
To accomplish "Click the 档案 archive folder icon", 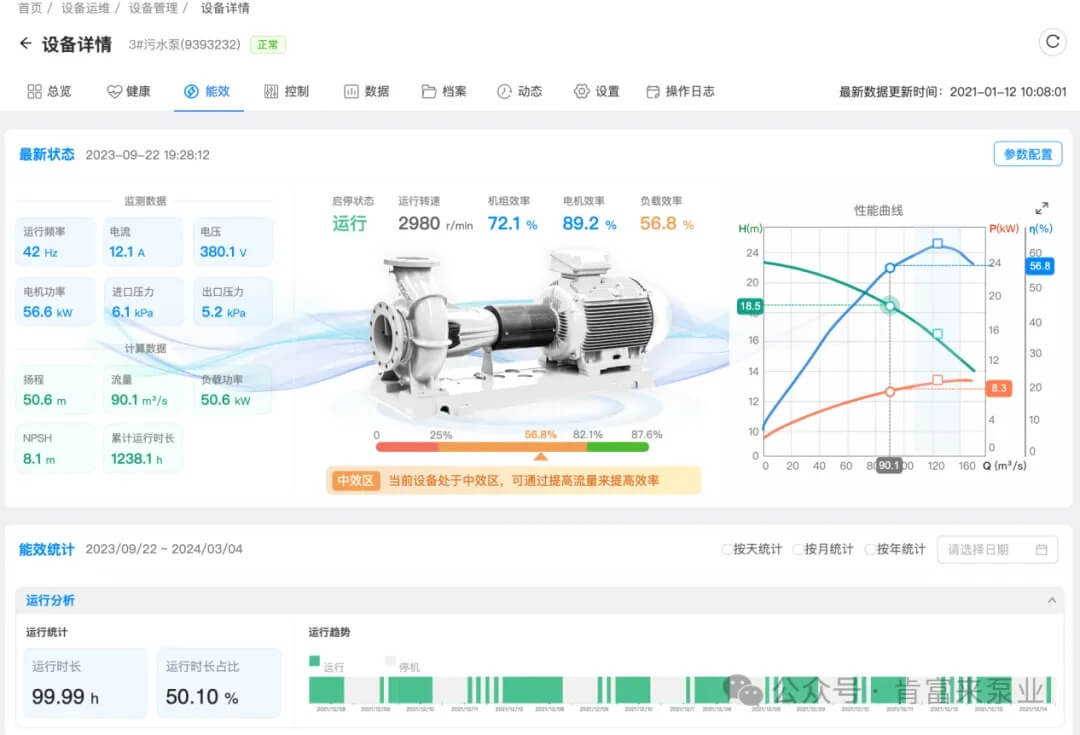I will 427,91.
